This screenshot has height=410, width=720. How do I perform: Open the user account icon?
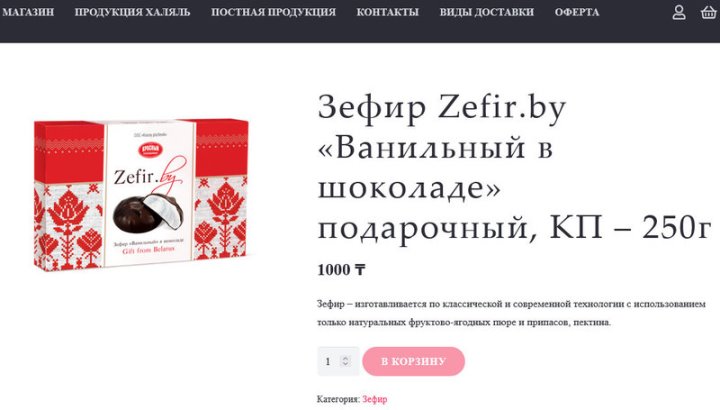pos(679,12)
